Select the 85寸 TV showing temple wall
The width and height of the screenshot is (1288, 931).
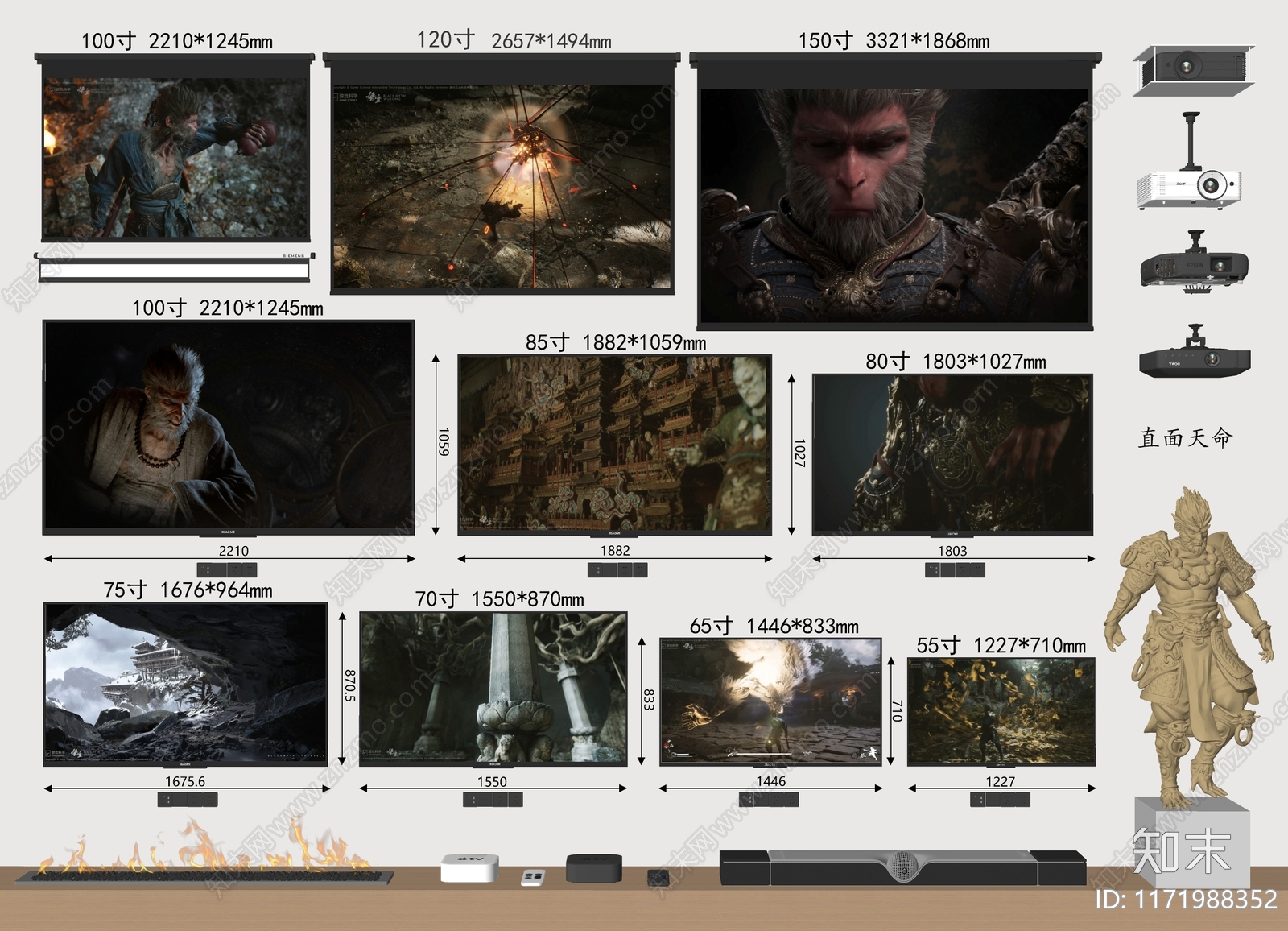tap(615, 445)
